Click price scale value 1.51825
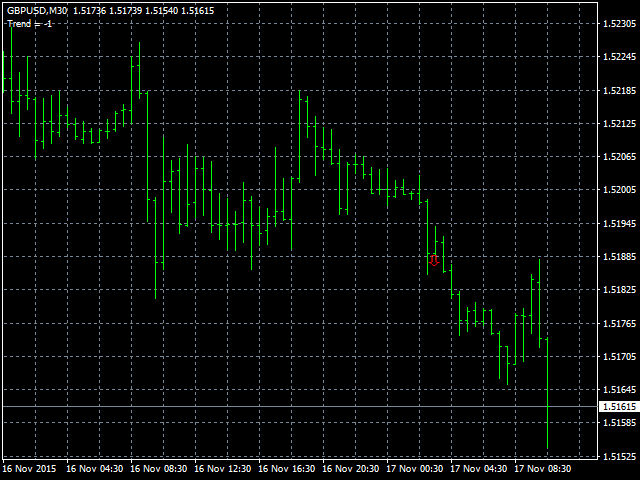Image resolution: width=640 pixels, height=480 pixels. point(619,290)
